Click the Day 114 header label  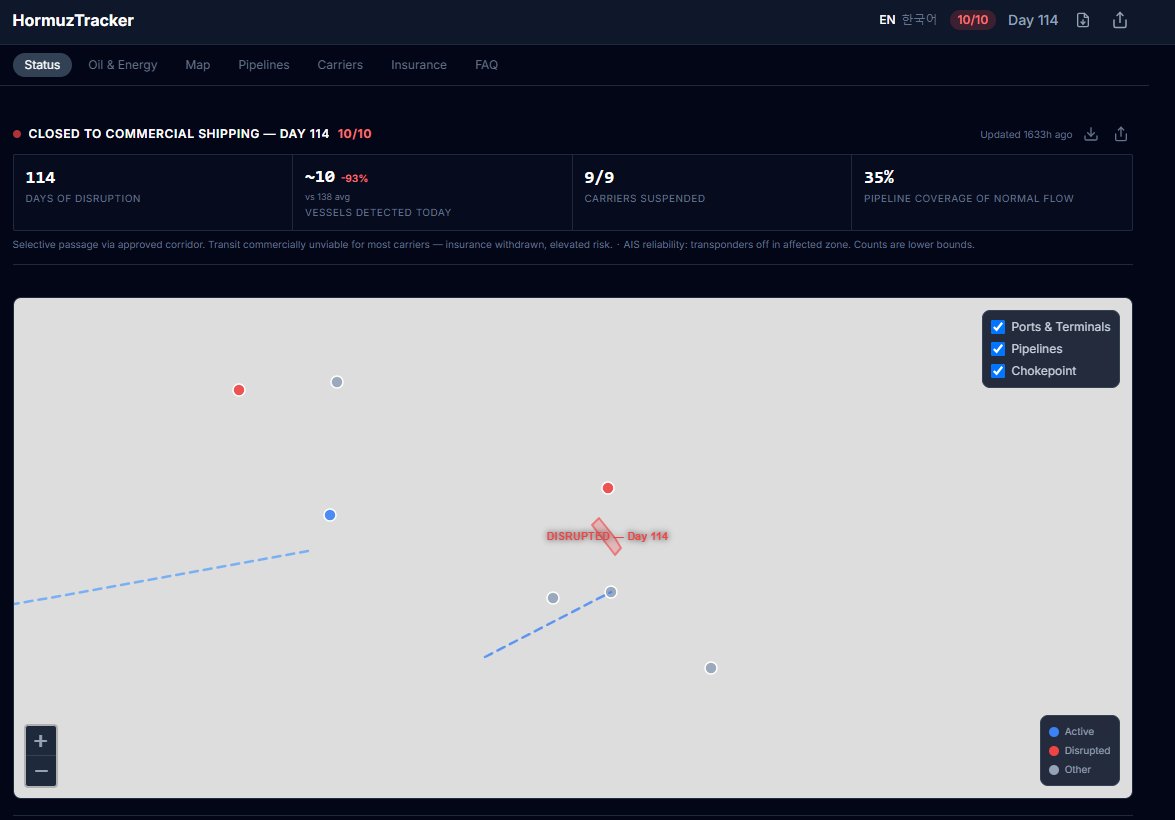1033,20
